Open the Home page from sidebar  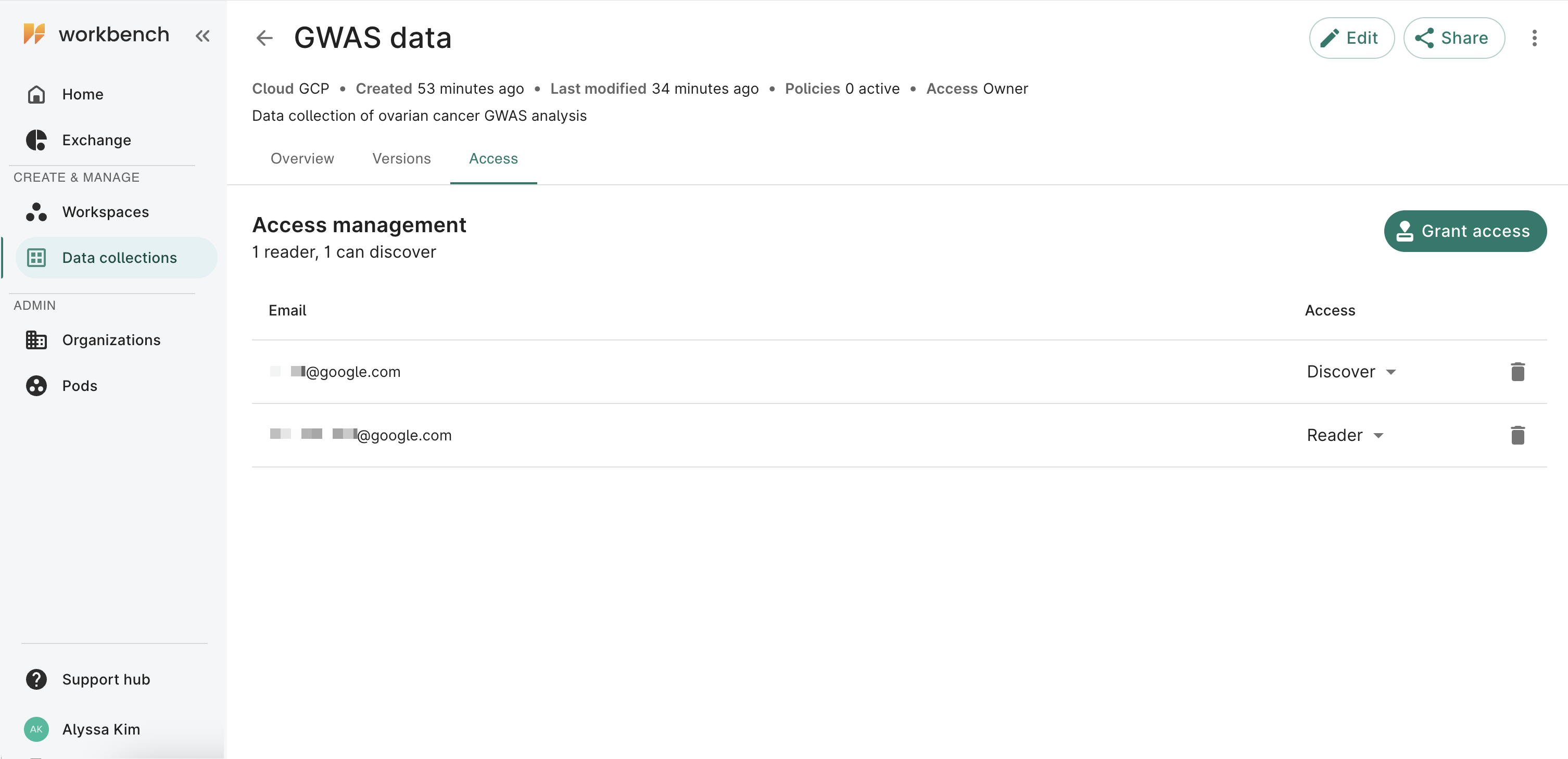[82, 94]
